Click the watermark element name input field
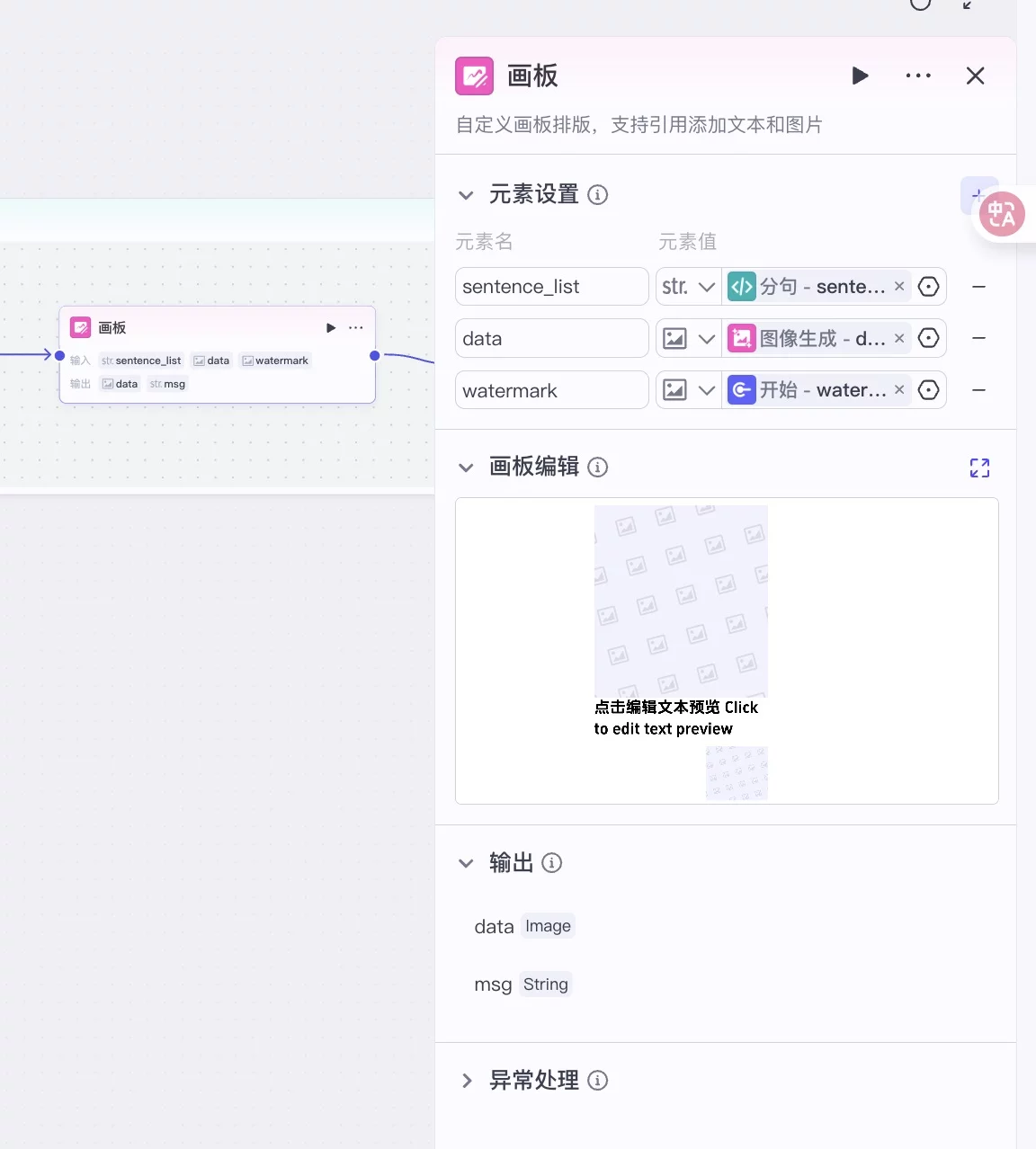Viewport: 1036px width, 1149px height. (x=551, y=389)
